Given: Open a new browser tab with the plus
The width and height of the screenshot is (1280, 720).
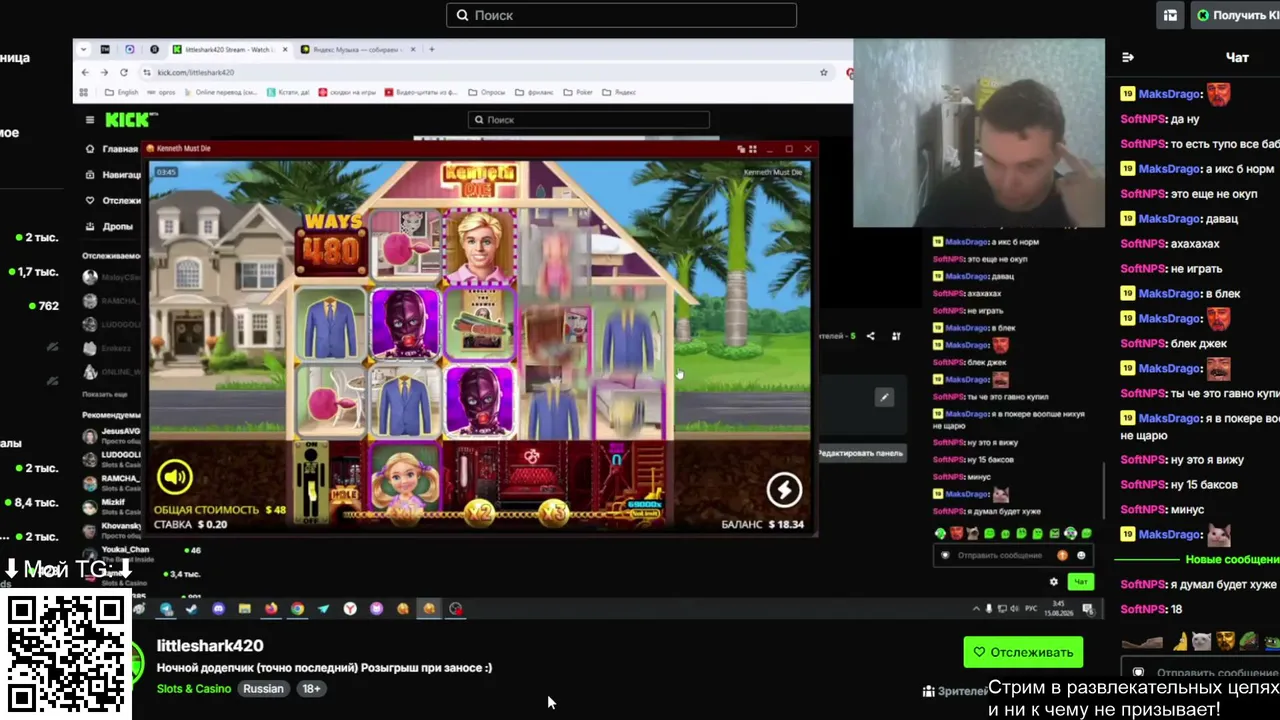Looking at the screenshot, I should tap(432, 49).
